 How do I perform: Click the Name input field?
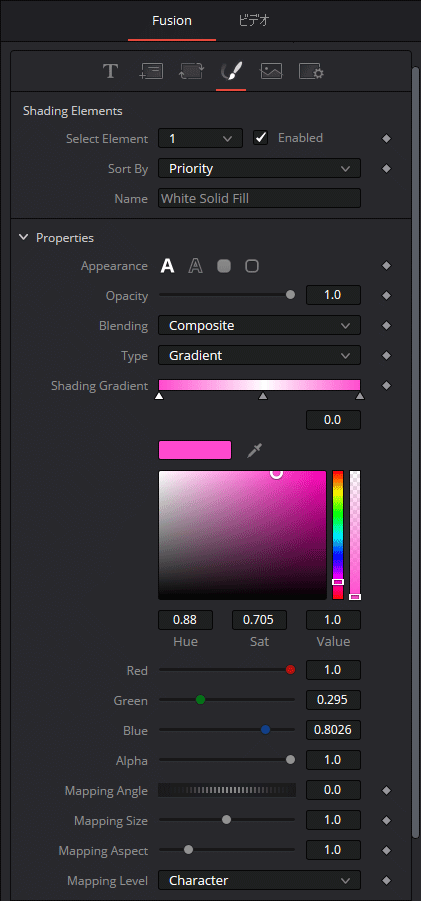(x=260, y=198)
